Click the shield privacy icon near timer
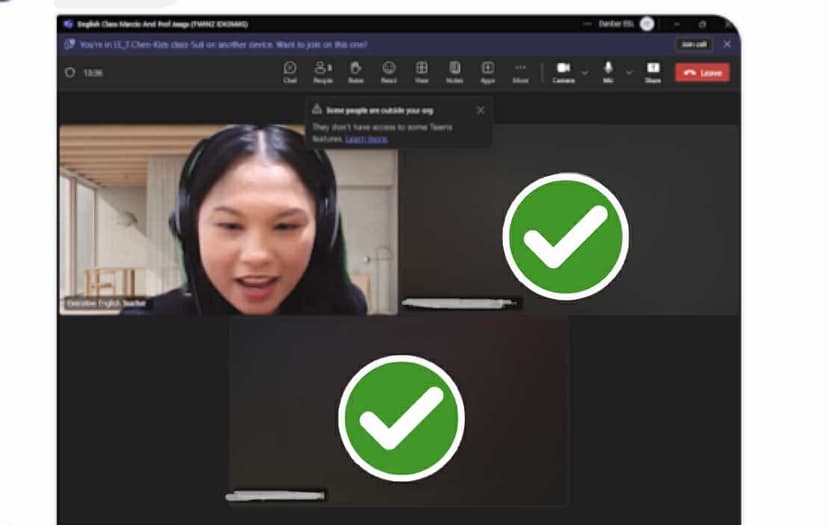 (x=70, y=73)
